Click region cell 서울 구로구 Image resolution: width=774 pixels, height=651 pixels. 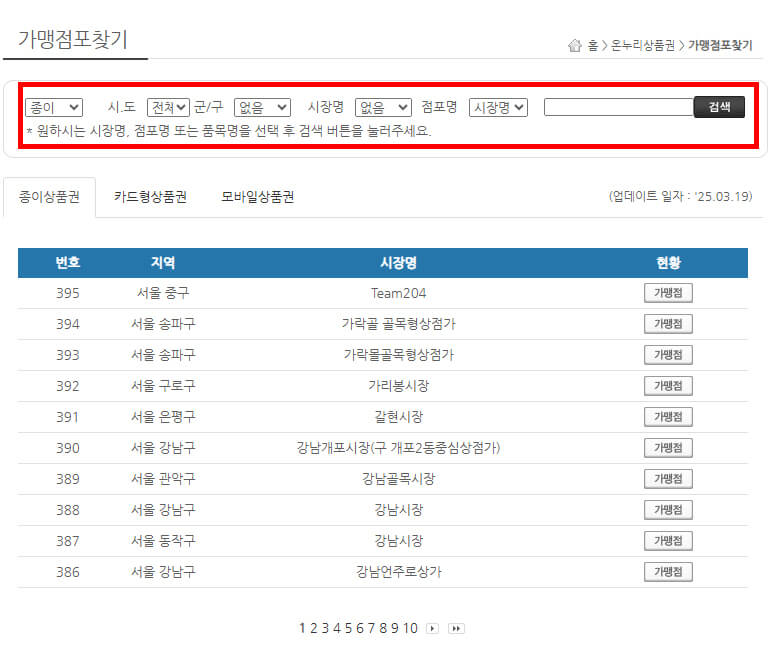click(x=163, y=385)
